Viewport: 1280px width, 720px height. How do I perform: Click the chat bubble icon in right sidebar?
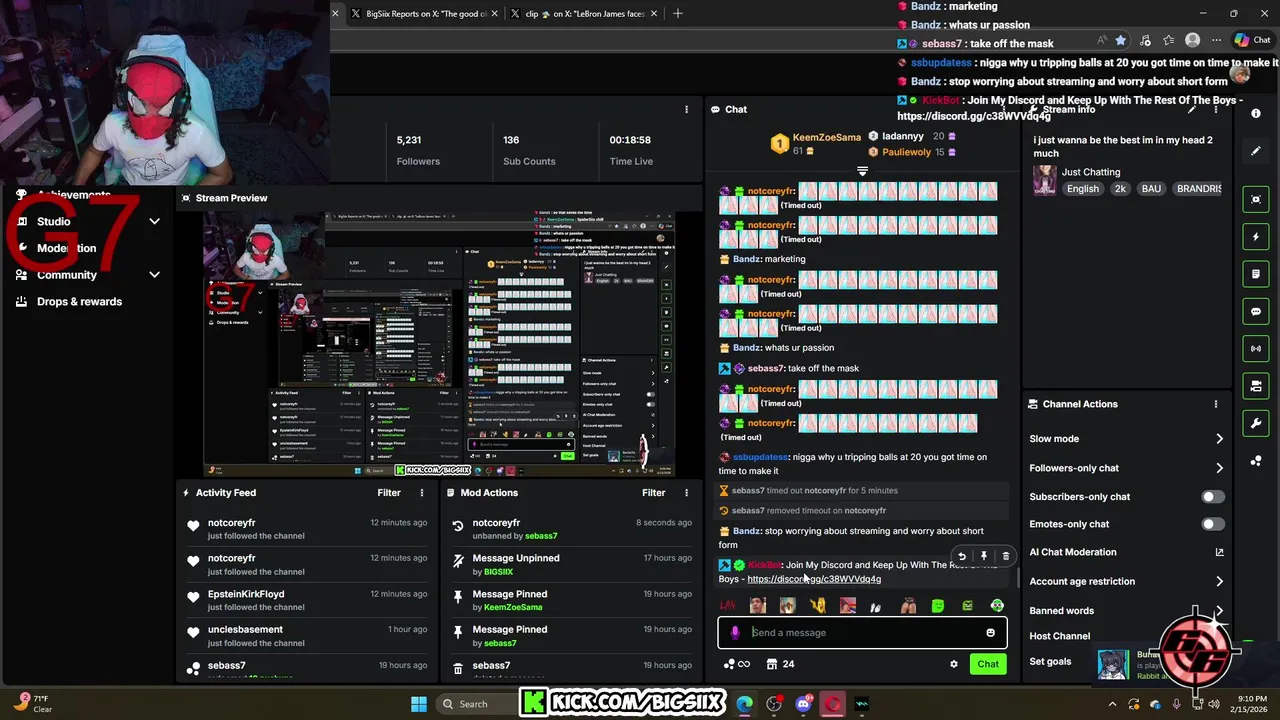pos(1256,311)
